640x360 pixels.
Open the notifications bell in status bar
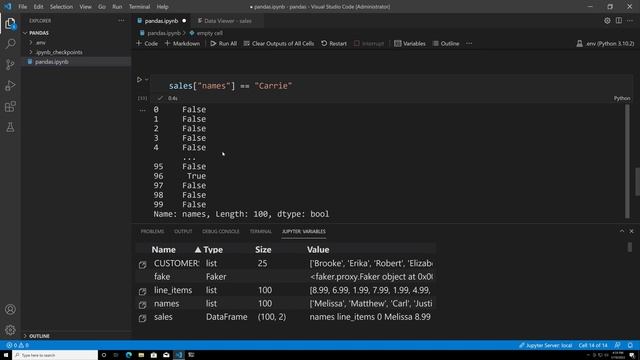pyautogui.click(x=630, y=345)
